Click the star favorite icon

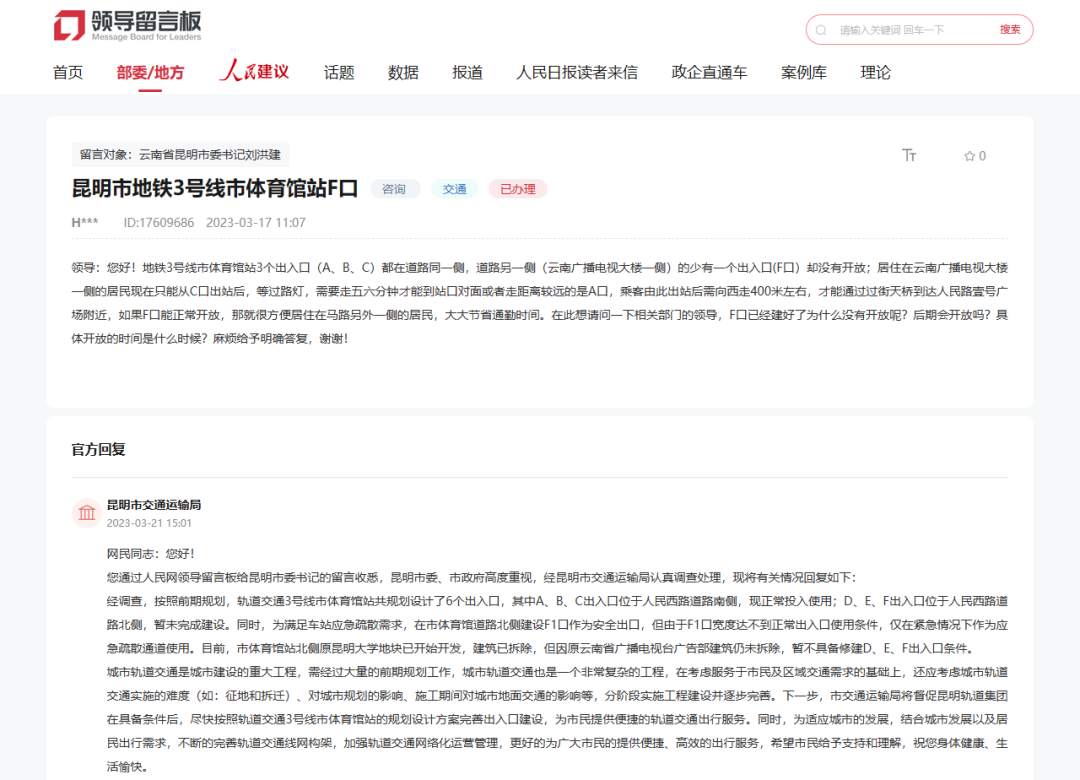pyautogui.click(x=968, y=156)
